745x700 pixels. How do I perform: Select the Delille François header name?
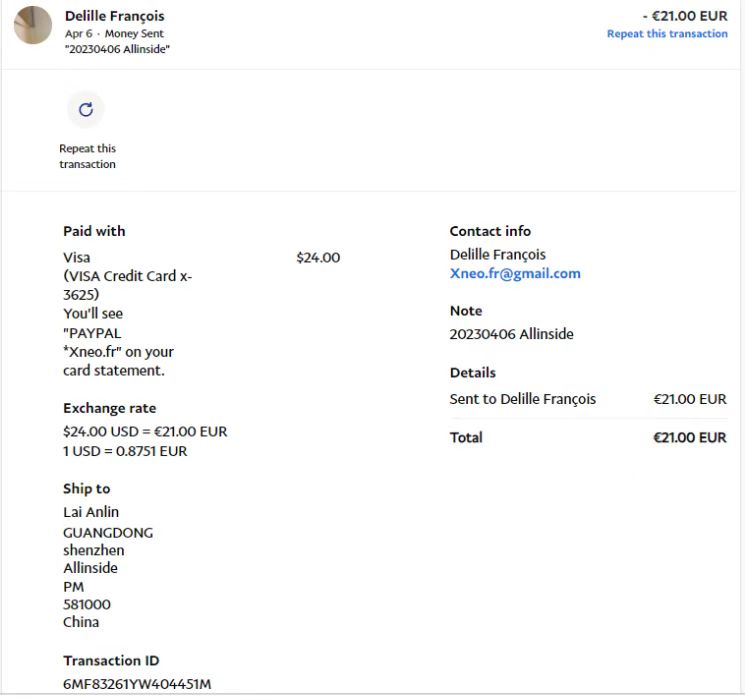114,16
